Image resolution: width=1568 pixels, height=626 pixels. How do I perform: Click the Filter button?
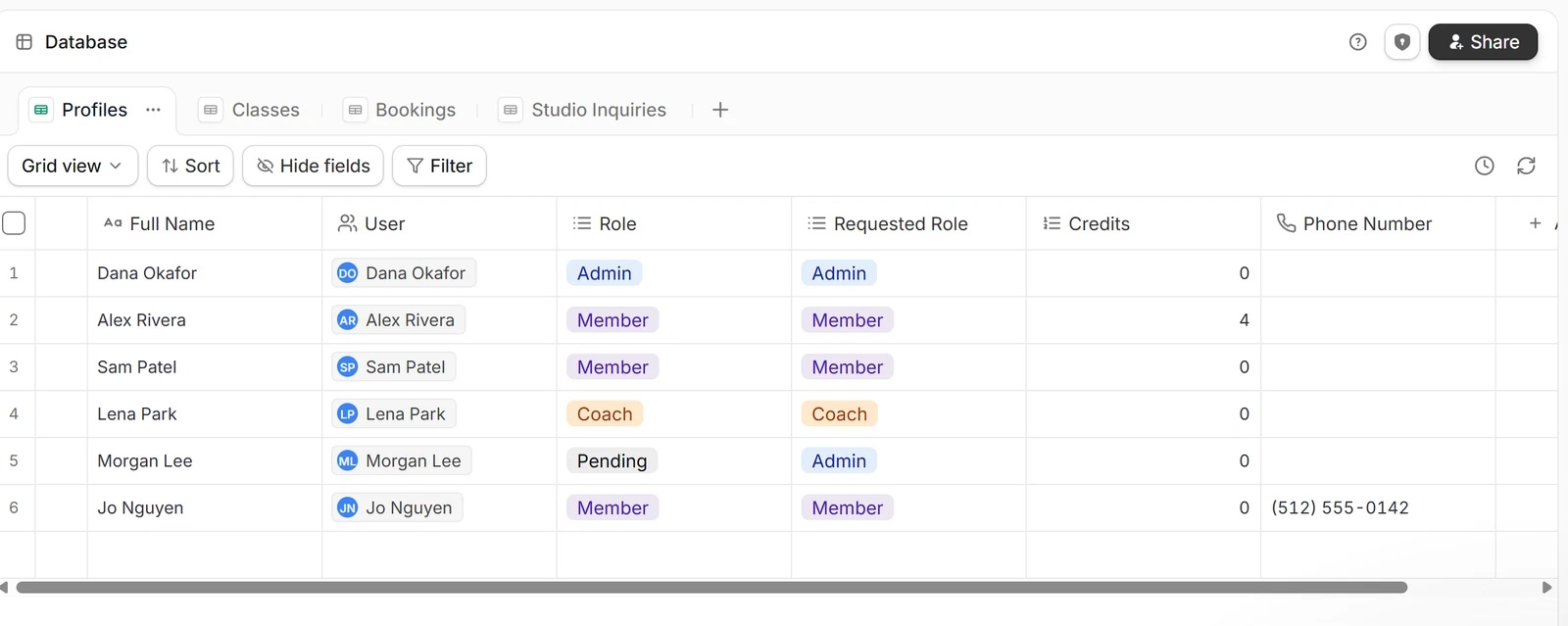(439, 166)
